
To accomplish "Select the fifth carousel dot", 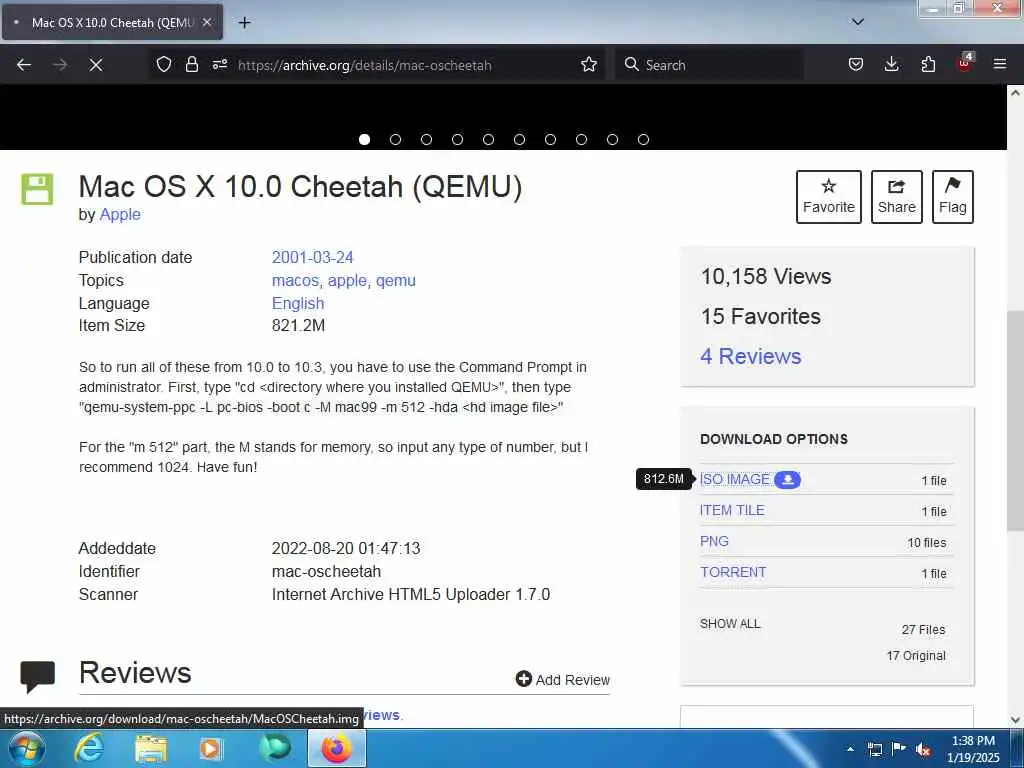I will point(488,139).
